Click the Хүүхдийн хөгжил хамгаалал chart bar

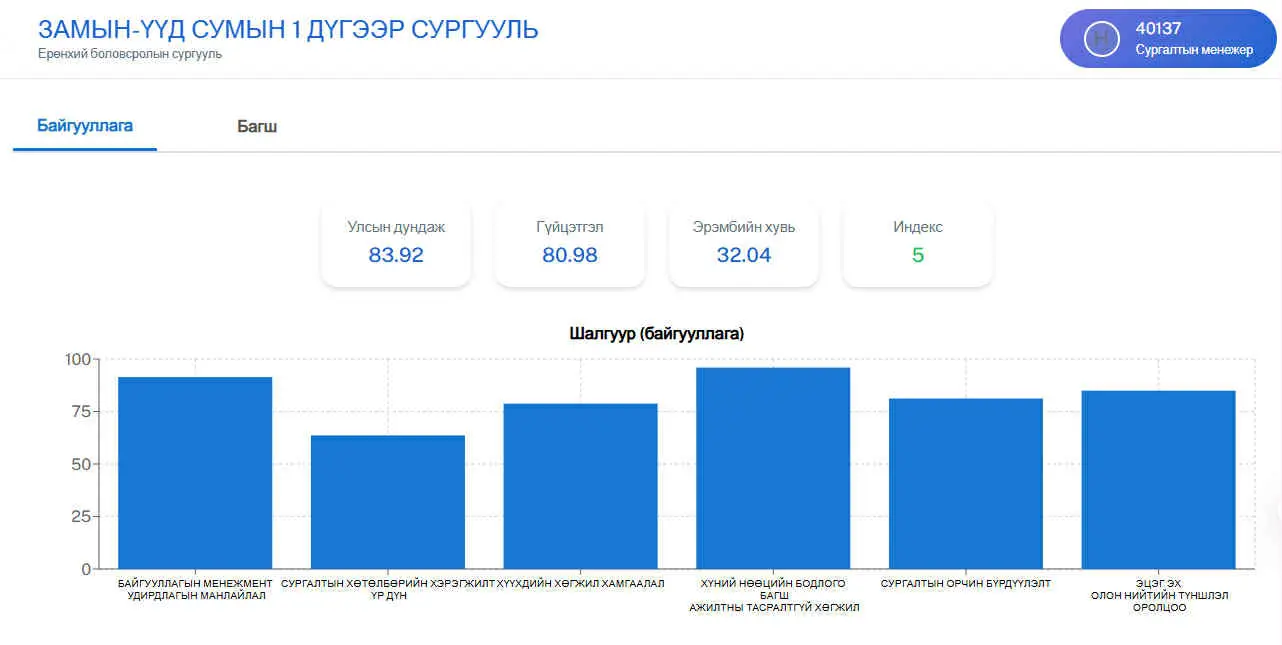point(581,486)
